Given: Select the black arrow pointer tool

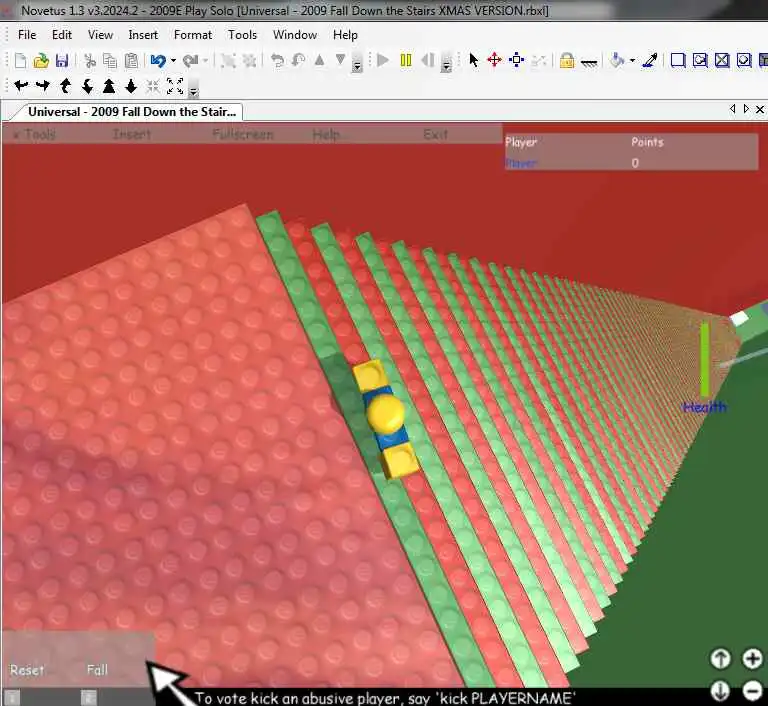Looking at the screenshot, I should pyautogui.click(x=473, y=60).
